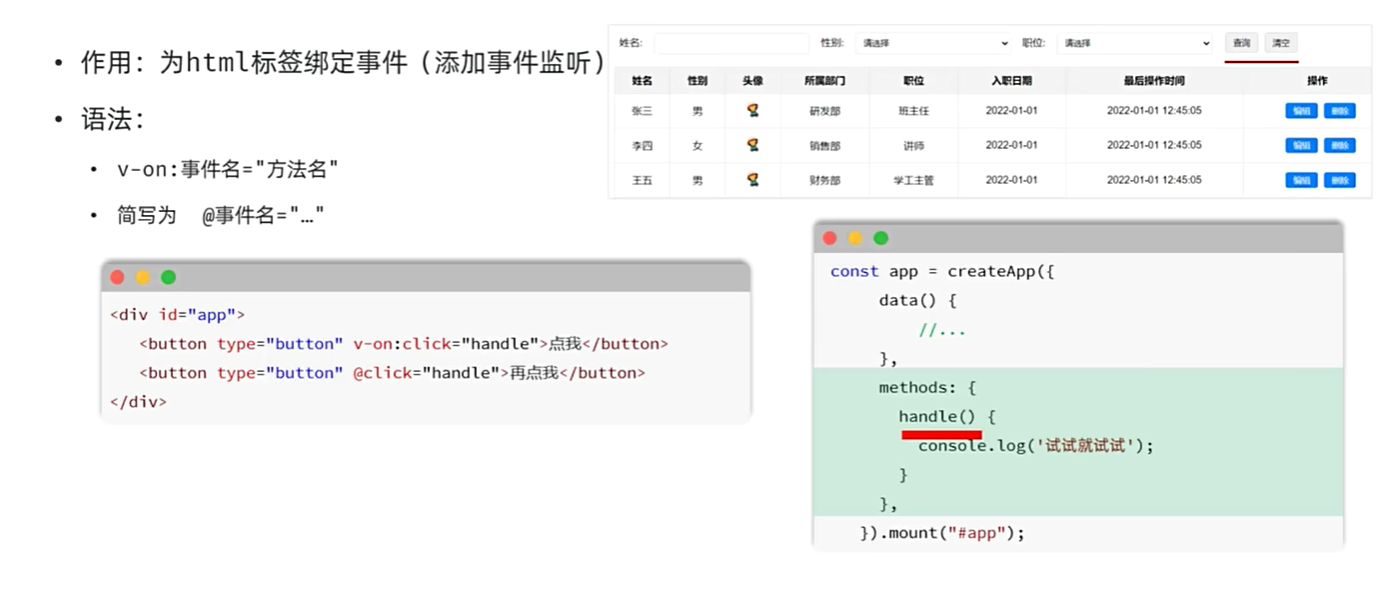Click the //... comment line
The width and height of the screenshot is (1377, 611).
[942, 329]
